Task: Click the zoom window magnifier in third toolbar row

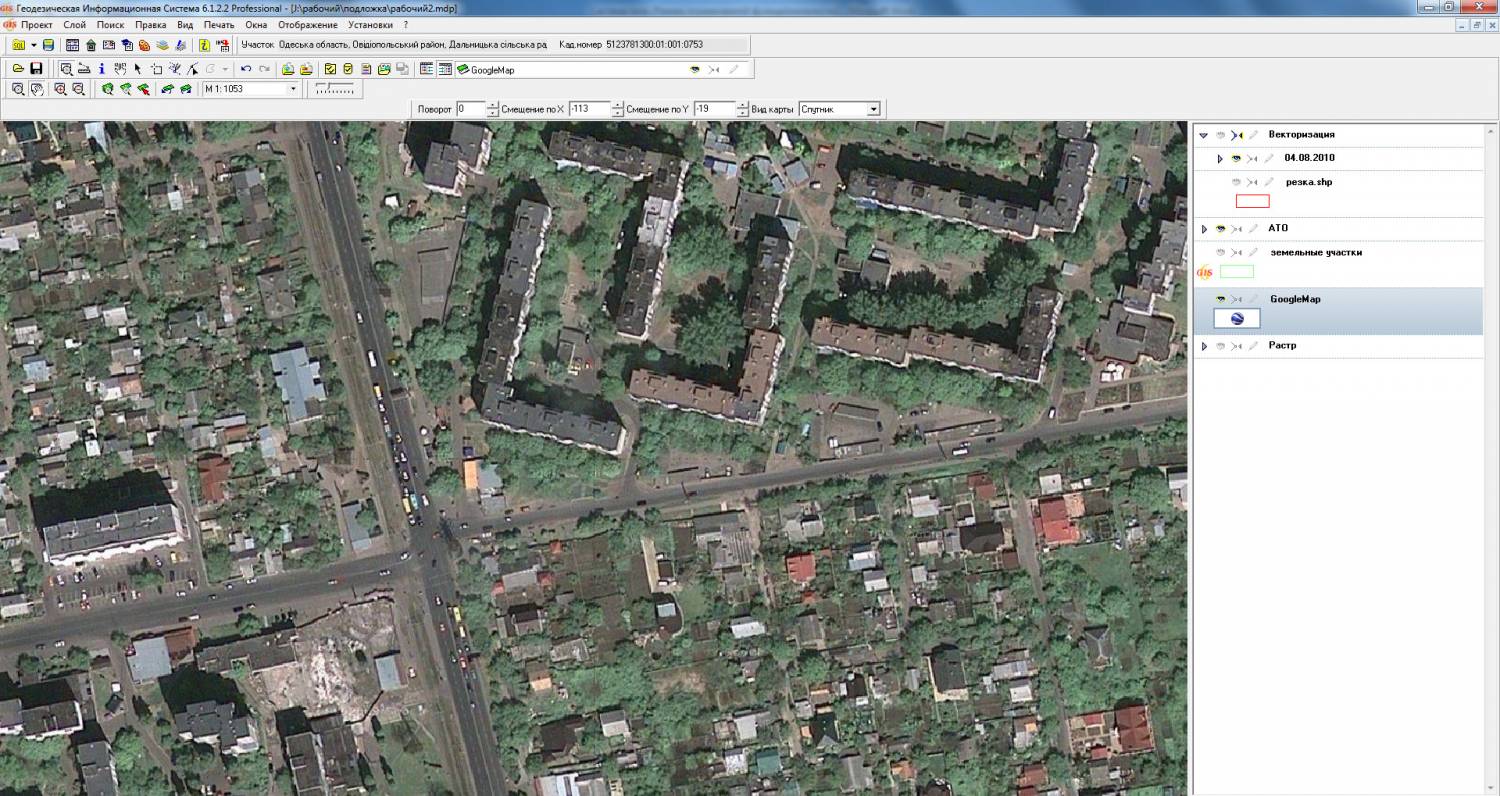Action: (18, 88)
